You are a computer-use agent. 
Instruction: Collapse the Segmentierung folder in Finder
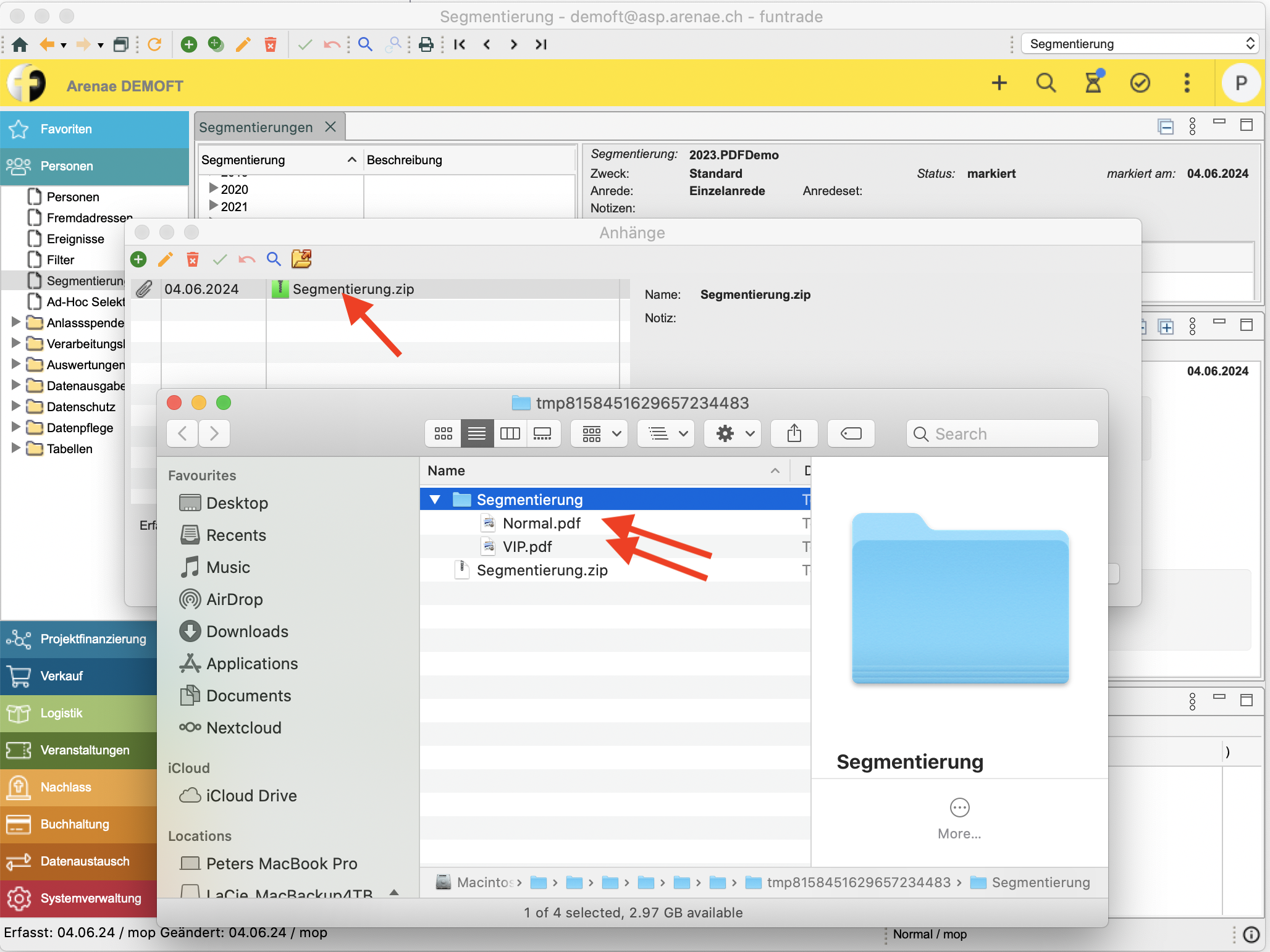tap(435, 499)
